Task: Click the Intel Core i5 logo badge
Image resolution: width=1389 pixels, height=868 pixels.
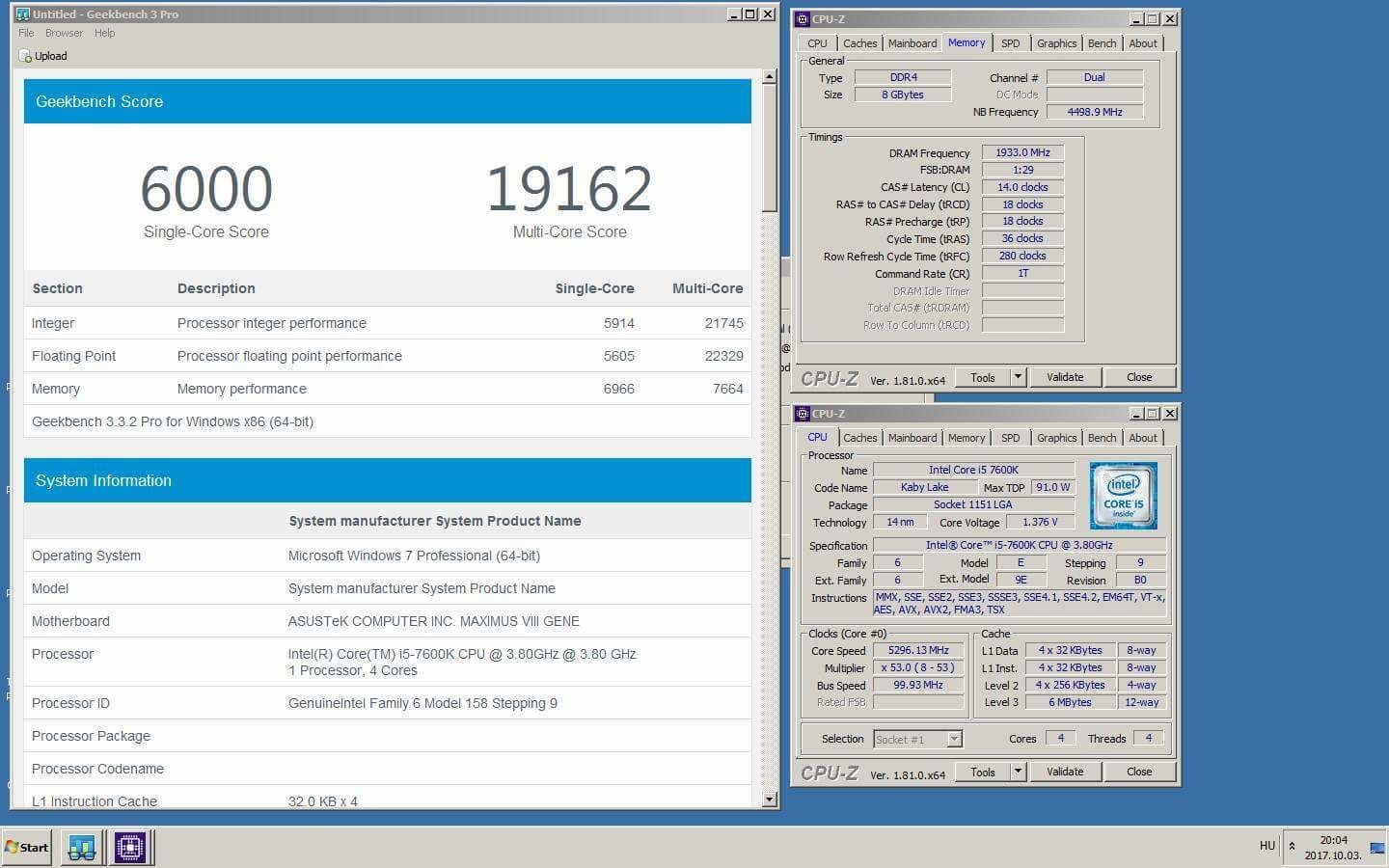Action: tap(1123, 496)
